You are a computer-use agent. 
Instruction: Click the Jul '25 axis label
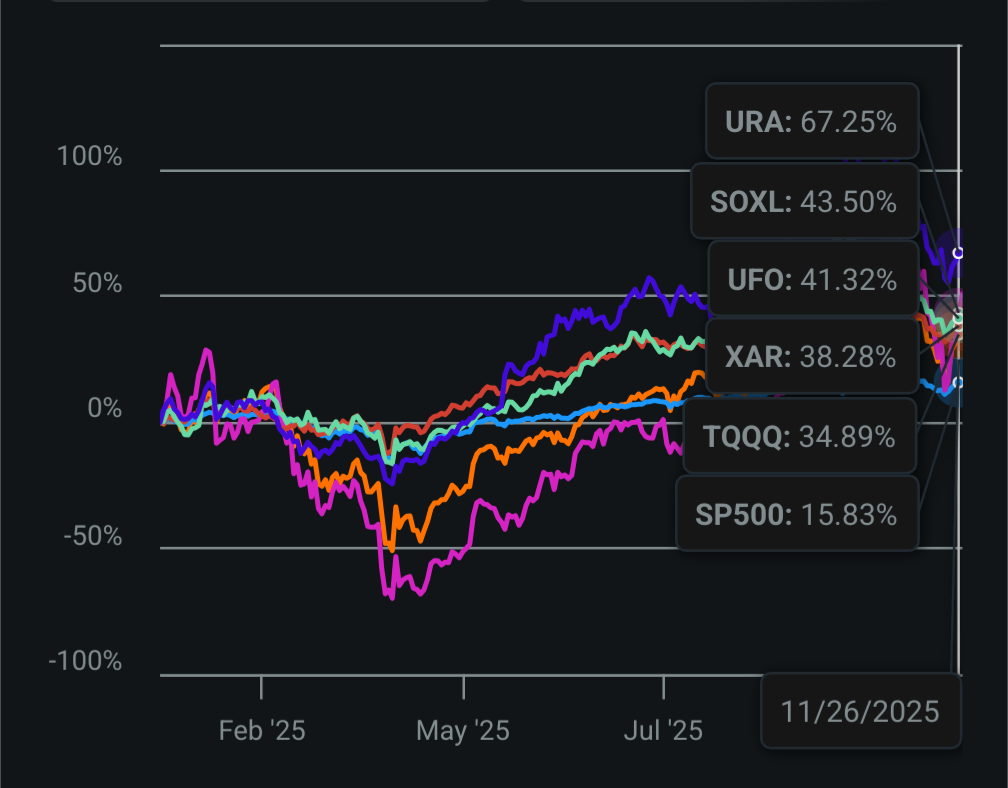(663, 731)
